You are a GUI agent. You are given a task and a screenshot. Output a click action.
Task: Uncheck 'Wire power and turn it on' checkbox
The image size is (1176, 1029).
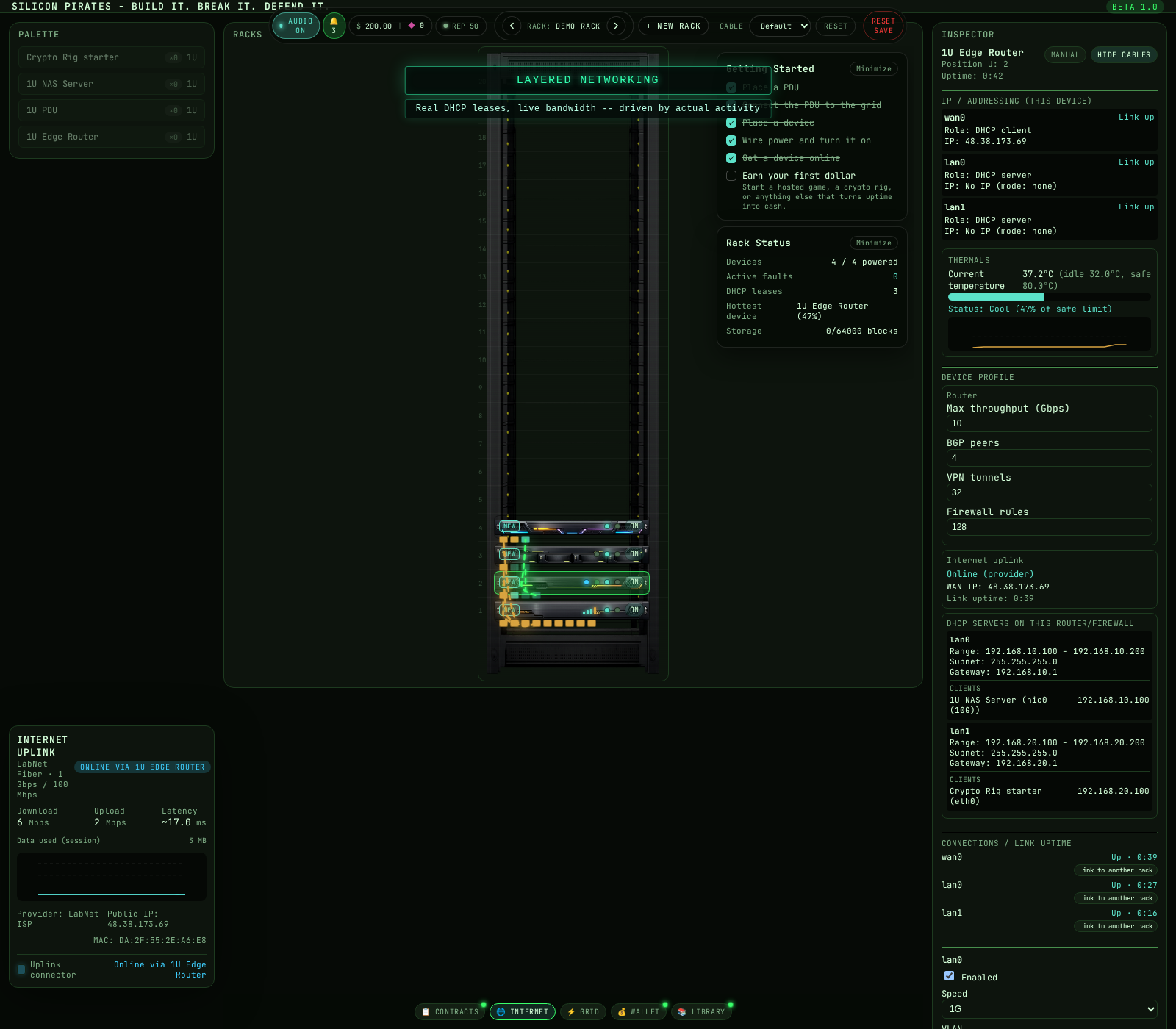[x=731, y=140]
